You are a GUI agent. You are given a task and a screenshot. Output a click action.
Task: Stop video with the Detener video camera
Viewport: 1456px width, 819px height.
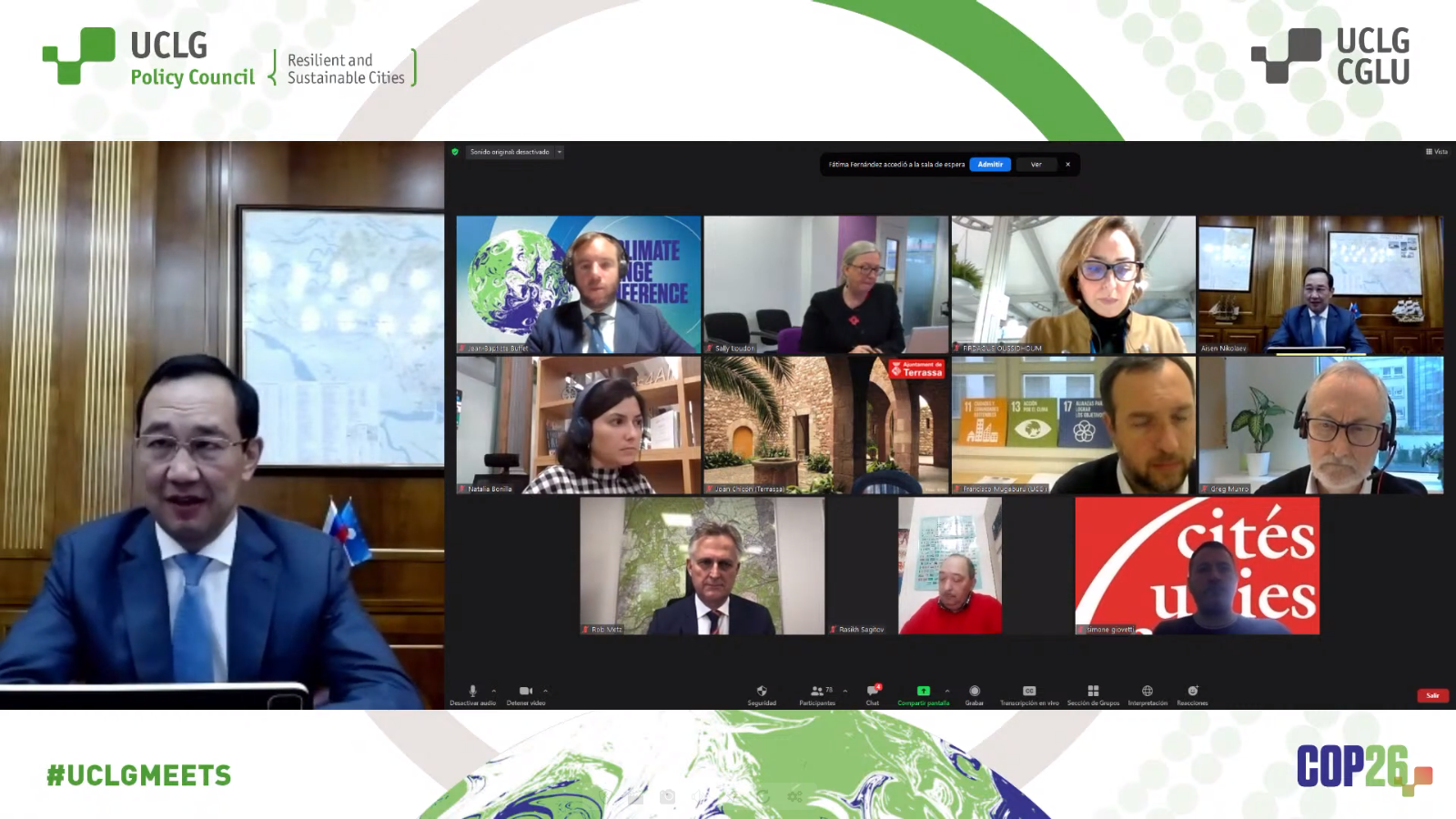coord(526,695)
